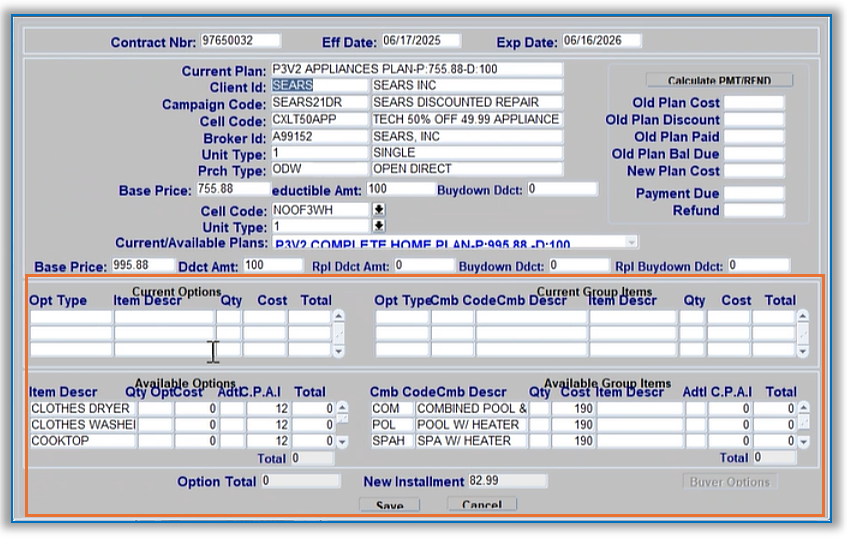Click the Exp Date field 06/16/2026
Screen dimensions: 847x540
point(601,40)
